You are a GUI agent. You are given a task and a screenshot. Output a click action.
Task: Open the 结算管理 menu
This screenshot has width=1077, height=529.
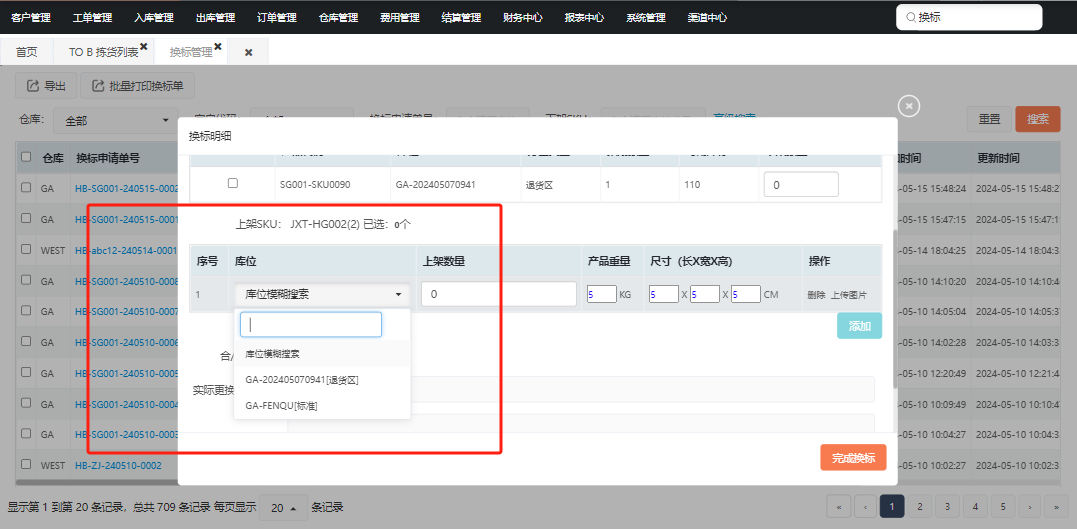pos(462,18)
